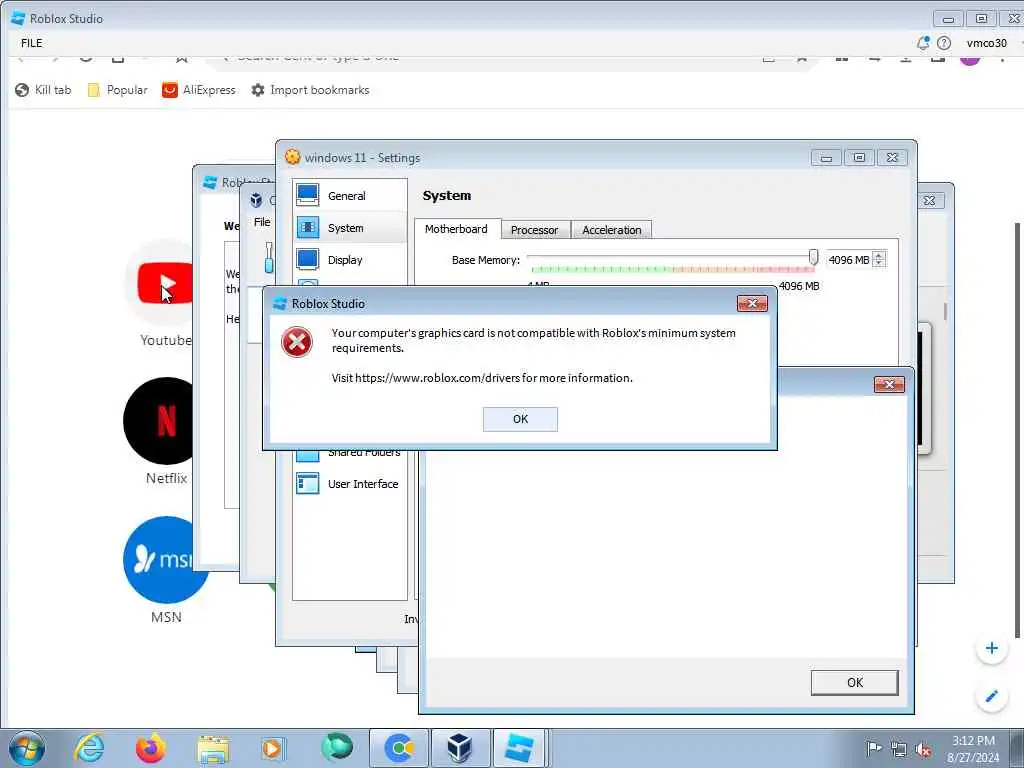This screenshot has width=1024, height=768.
Task: Select User Interface in settings sidebar
Action: pos(350,483)
